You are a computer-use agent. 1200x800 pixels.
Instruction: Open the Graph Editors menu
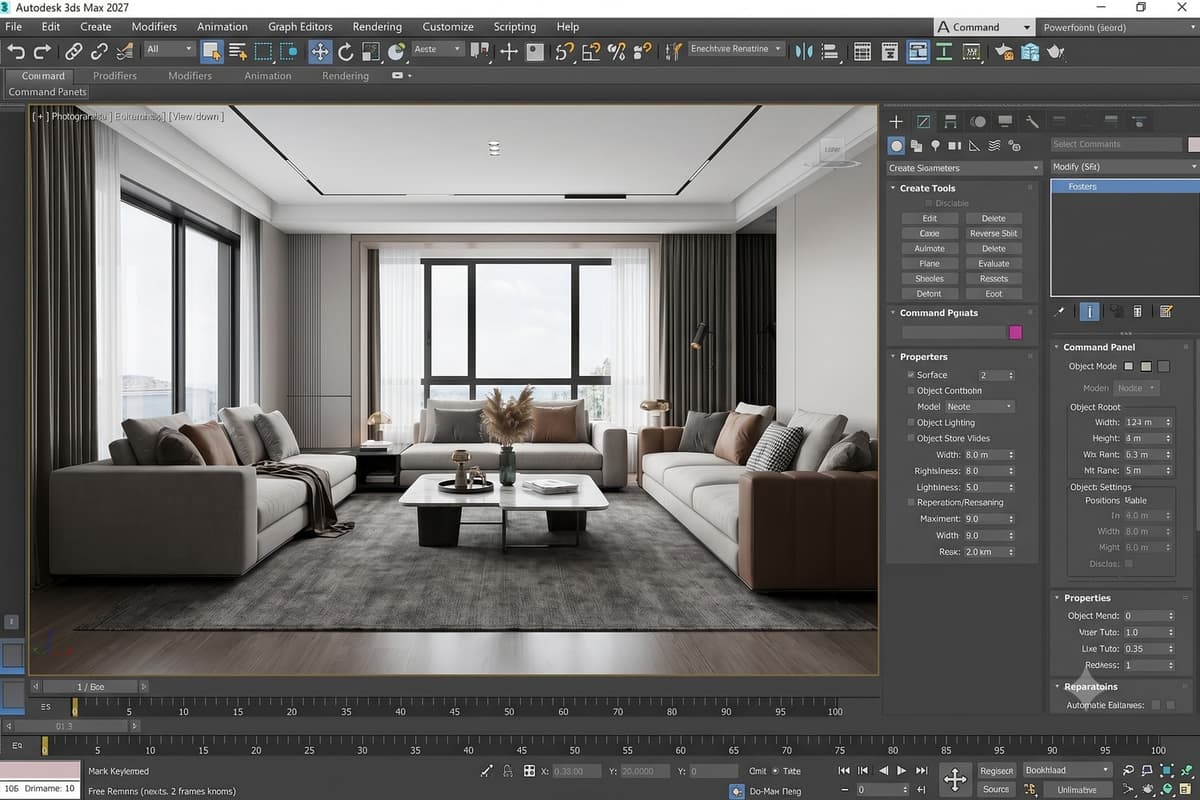pyautogui.click(x=300, y=26)
